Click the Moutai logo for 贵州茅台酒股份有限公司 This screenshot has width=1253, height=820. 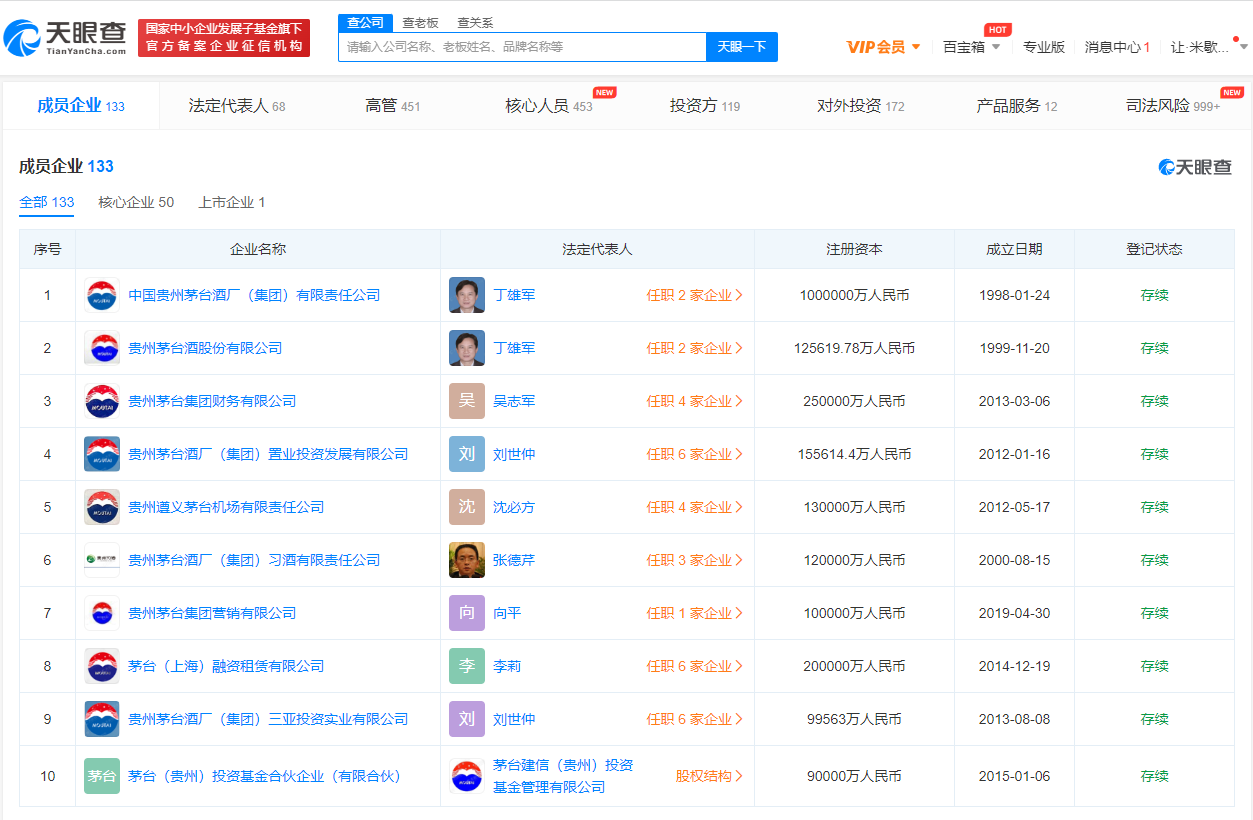pyautogui.click(x=102, y=348)
